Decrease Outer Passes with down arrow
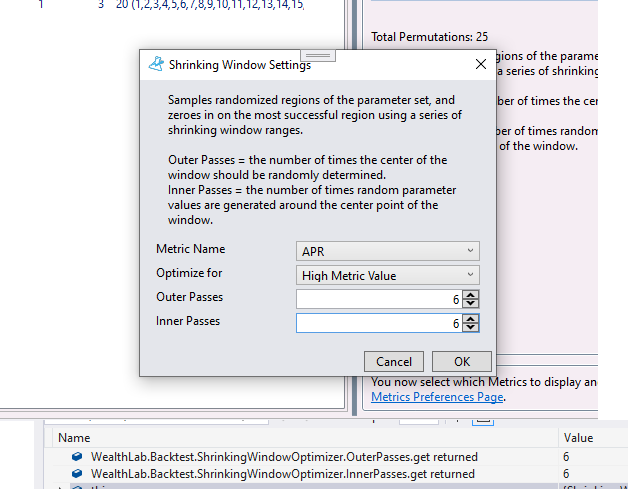Viewport: 628px width, 489px height. (x=472, y=303)
